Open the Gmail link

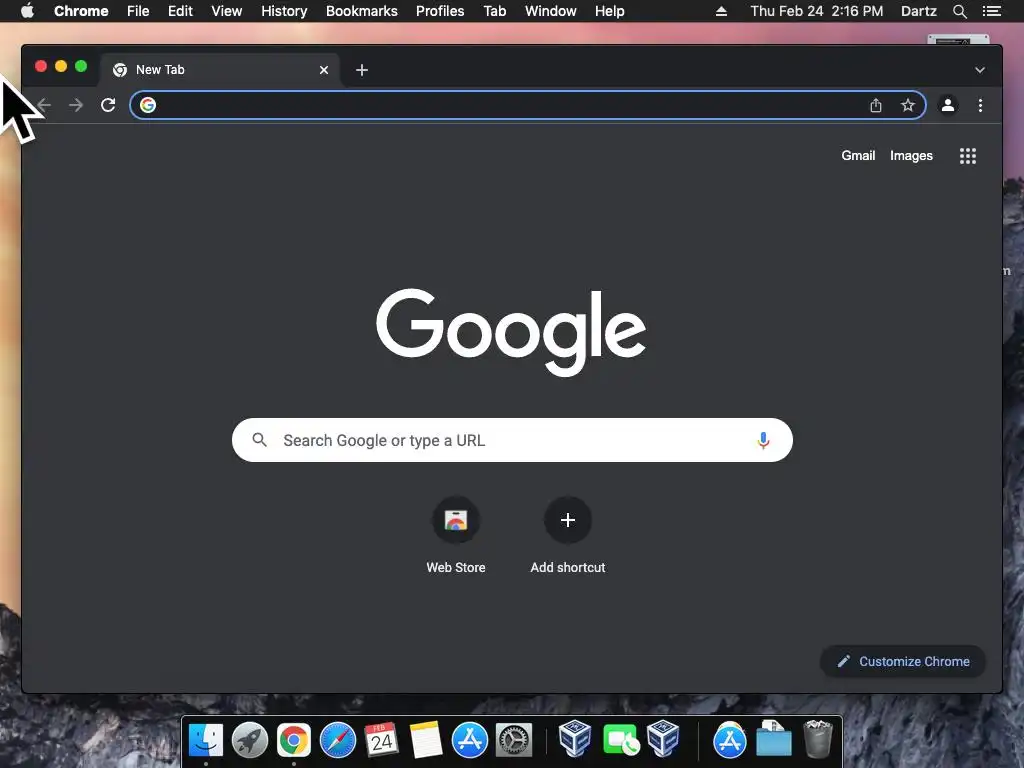(x=858, y=155)
